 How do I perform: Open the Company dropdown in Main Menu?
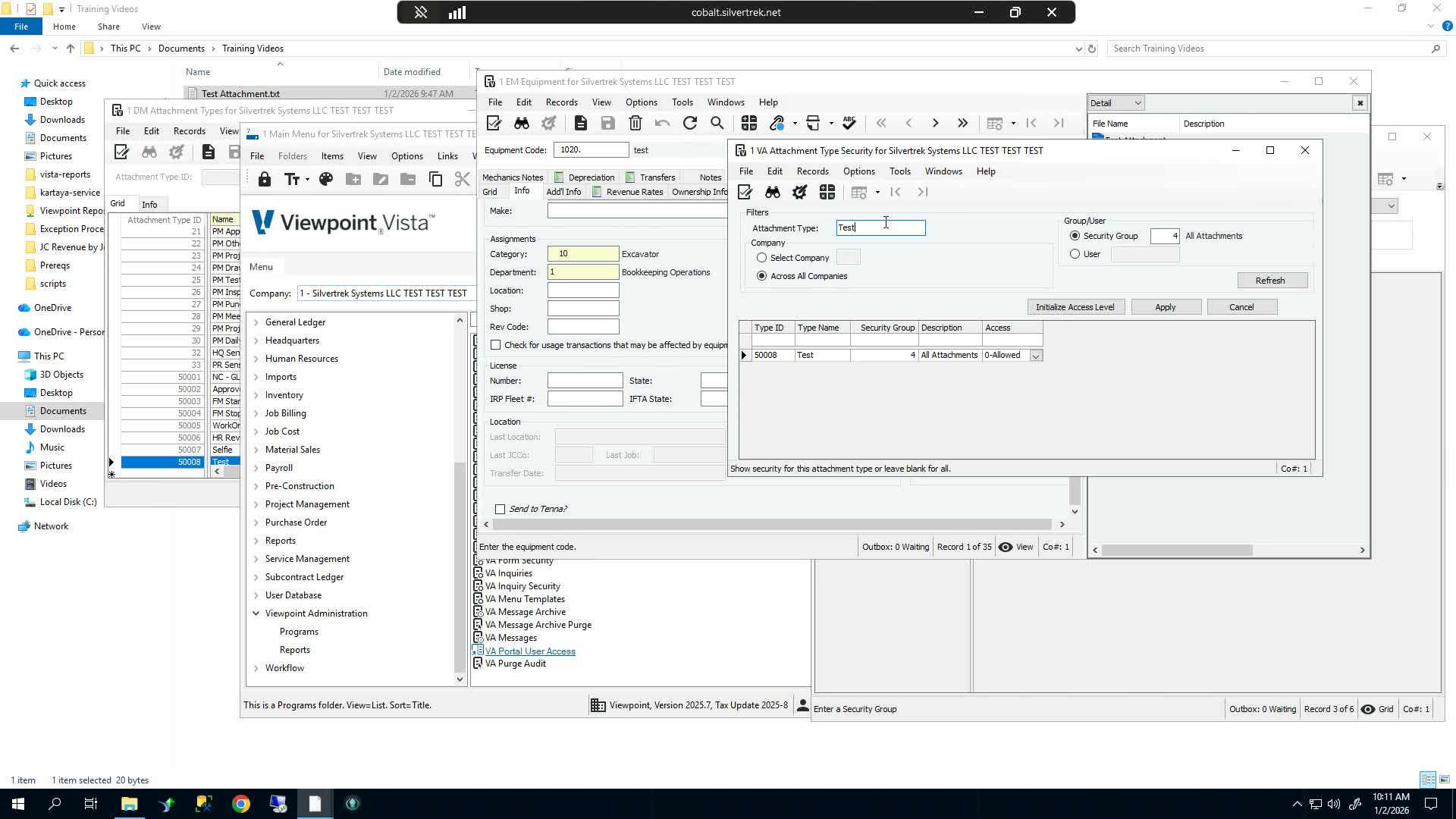pyautogui.click(x=385, y=293)
